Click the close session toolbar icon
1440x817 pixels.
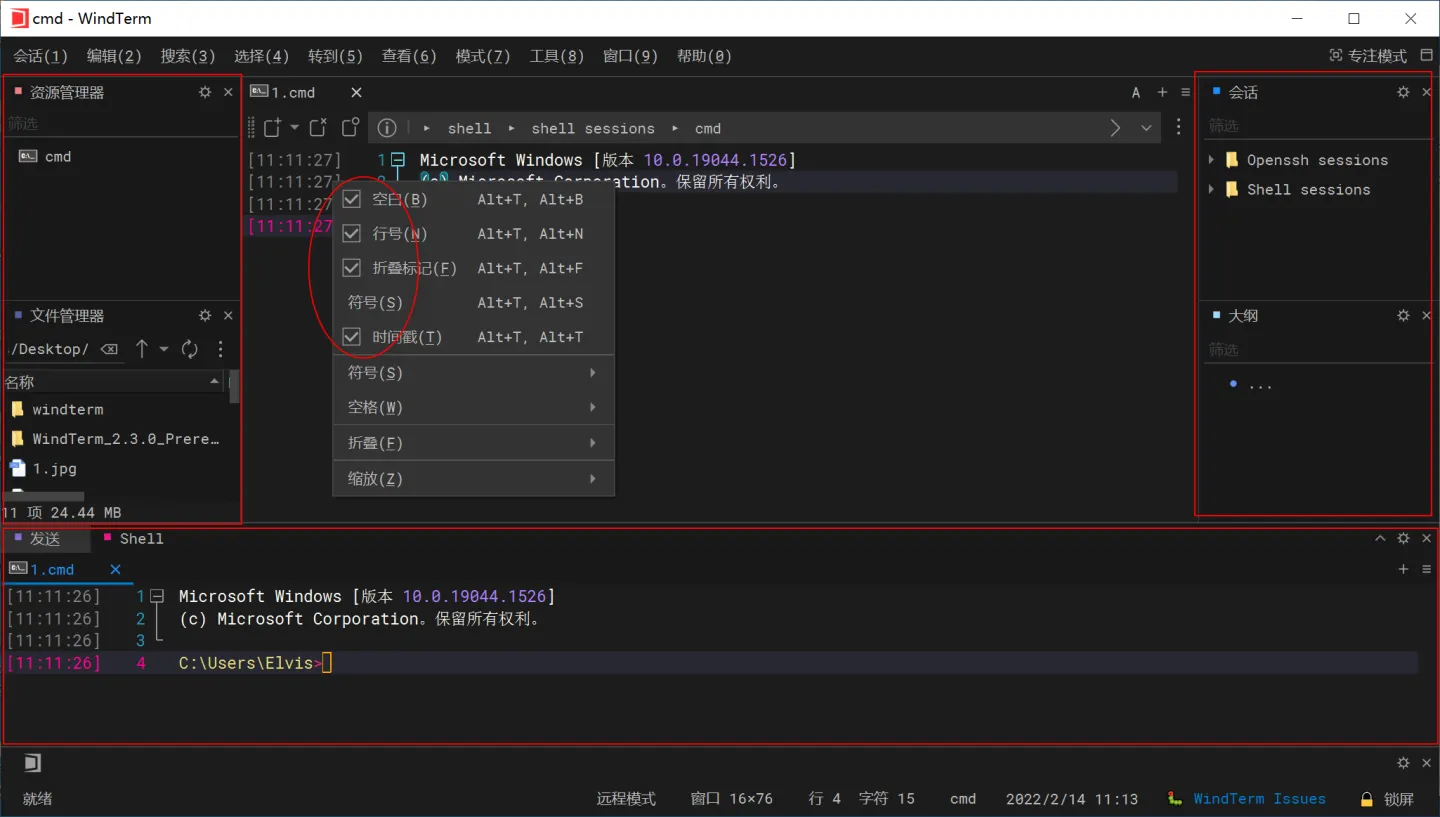[318, 127]
